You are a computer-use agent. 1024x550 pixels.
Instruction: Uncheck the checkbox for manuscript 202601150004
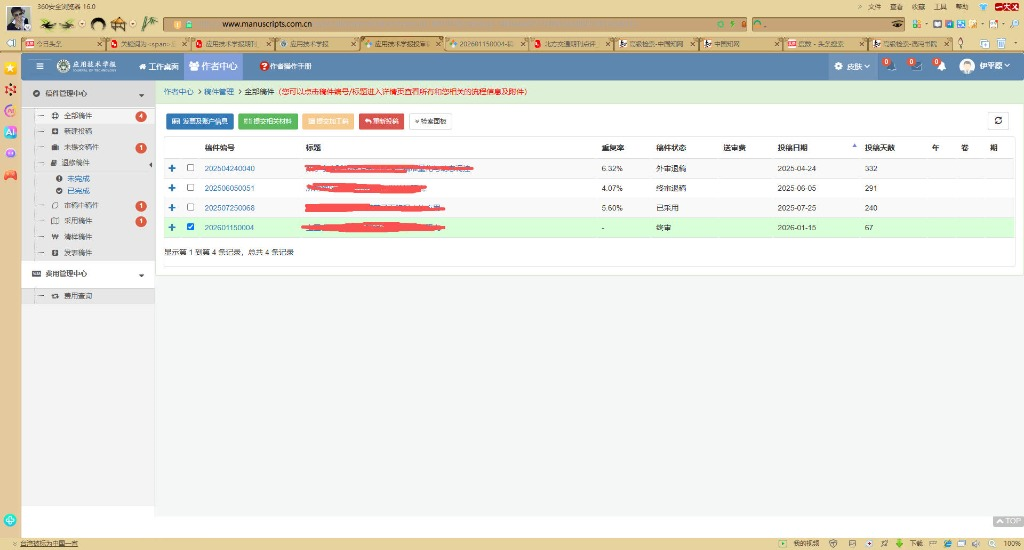click(191, 227)
